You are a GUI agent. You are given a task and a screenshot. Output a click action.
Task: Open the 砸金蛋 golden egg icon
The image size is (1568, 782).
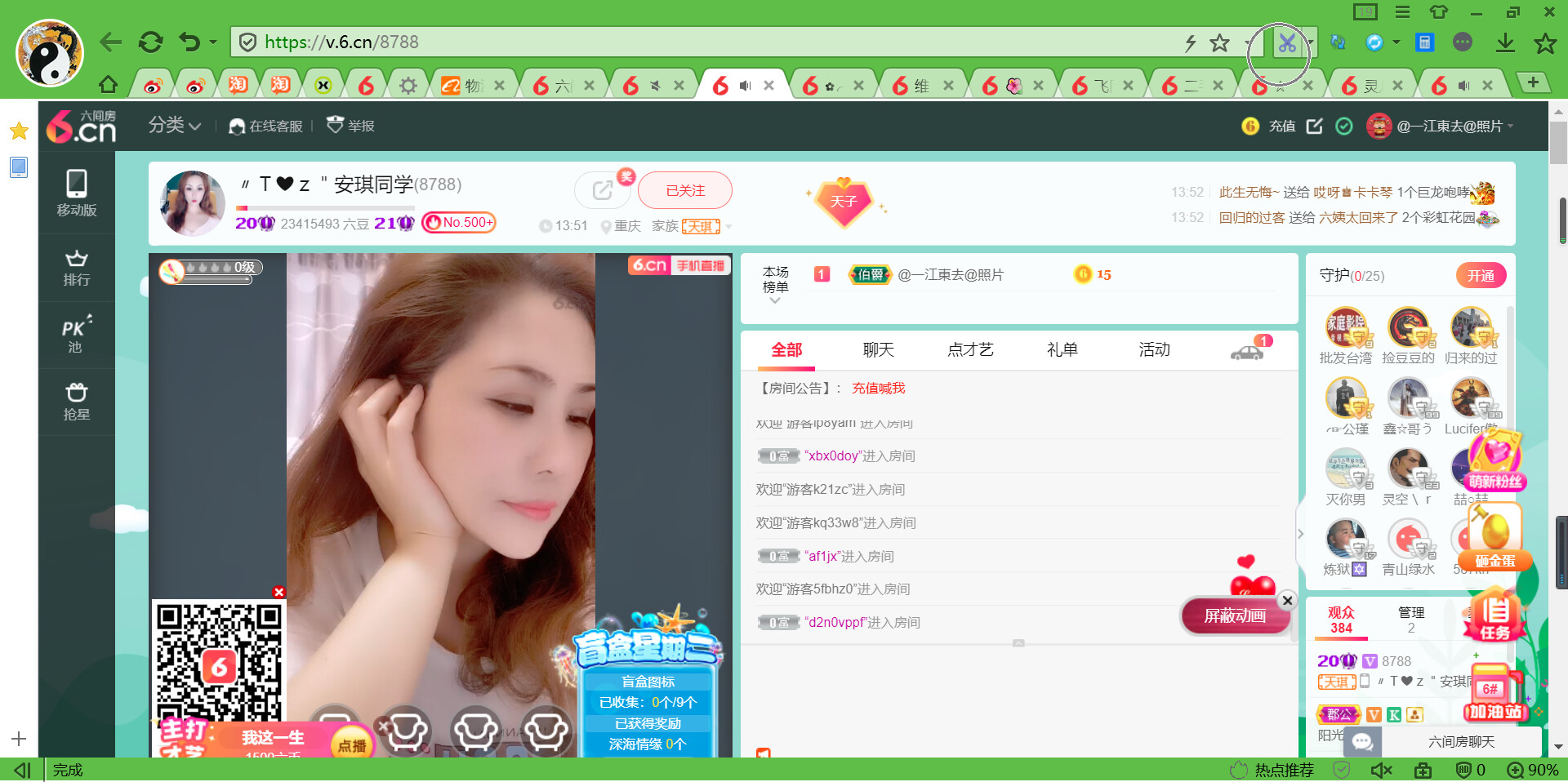pos(1494,536)
